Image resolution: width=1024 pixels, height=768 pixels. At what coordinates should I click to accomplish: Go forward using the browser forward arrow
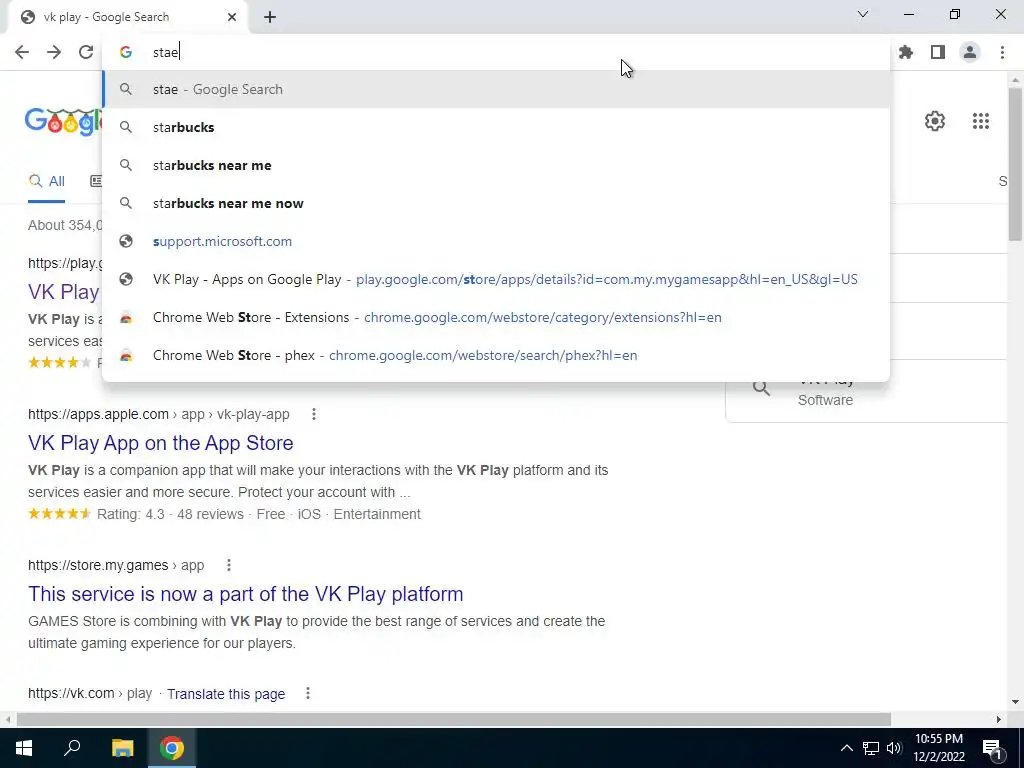click(x=54, y=52)
